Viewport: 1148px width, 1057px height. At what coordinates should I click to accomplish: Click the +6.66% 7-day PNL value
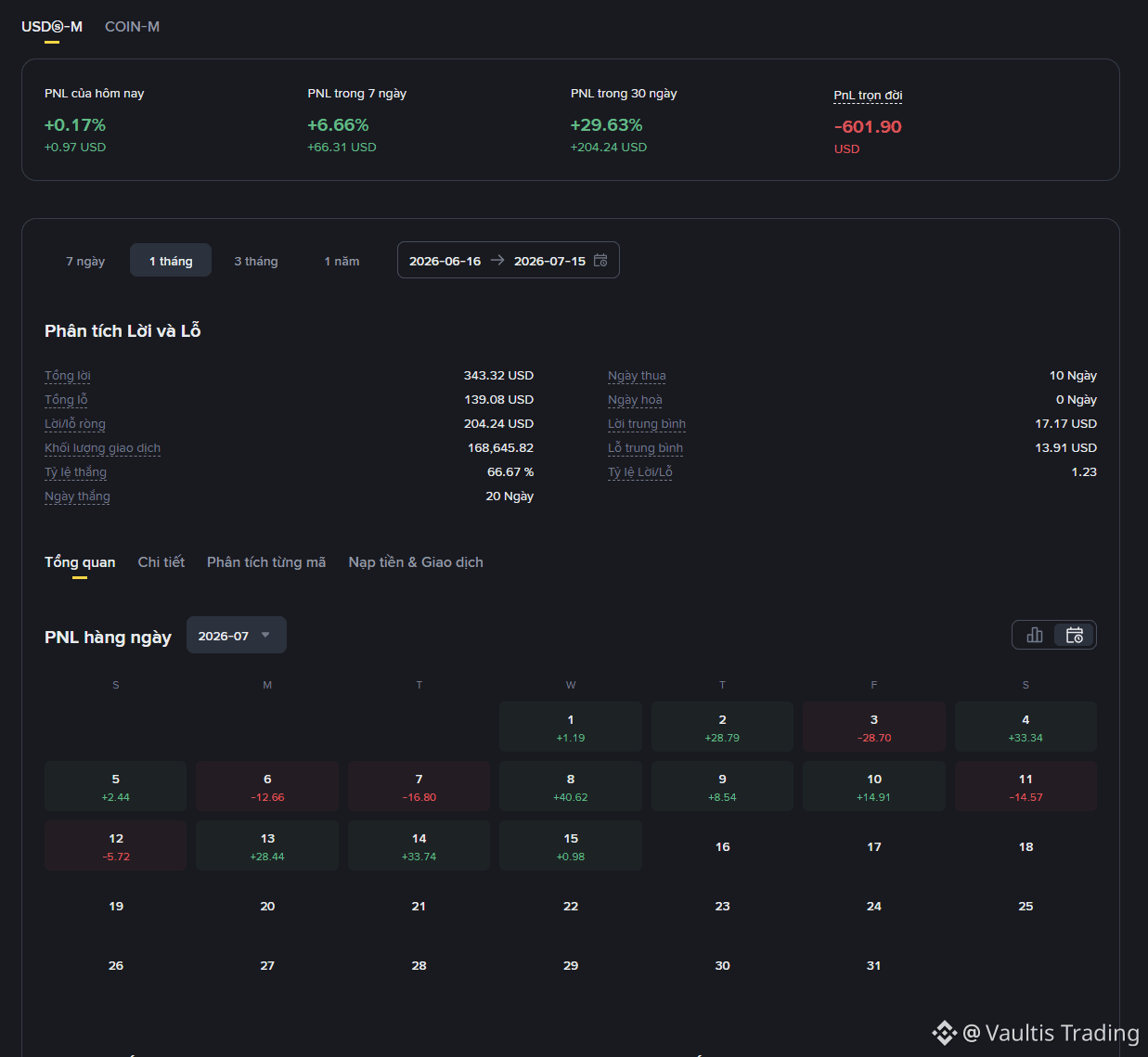(x=338, y=125)
